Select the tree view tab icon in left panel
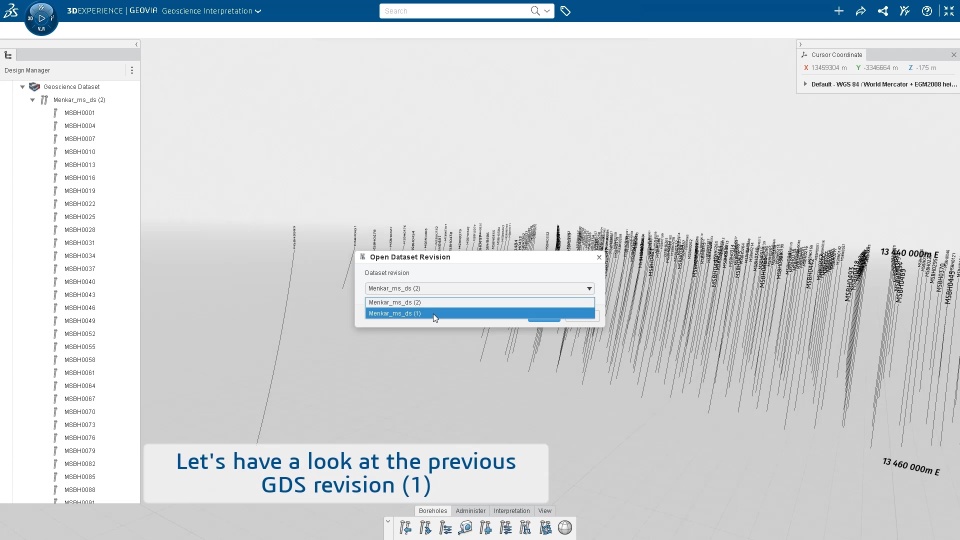 (x=8, y=55)
